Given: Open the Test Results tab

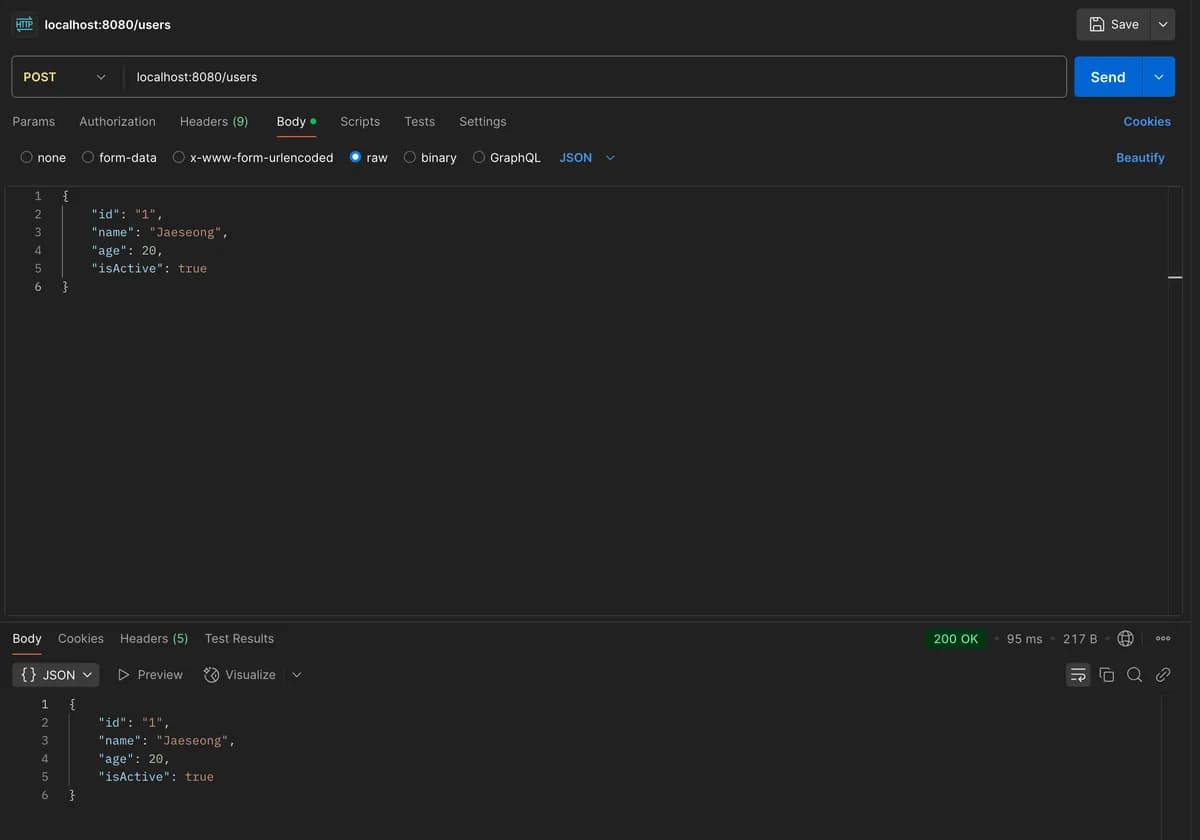Looking at the screenshot, I should [239, 638].
